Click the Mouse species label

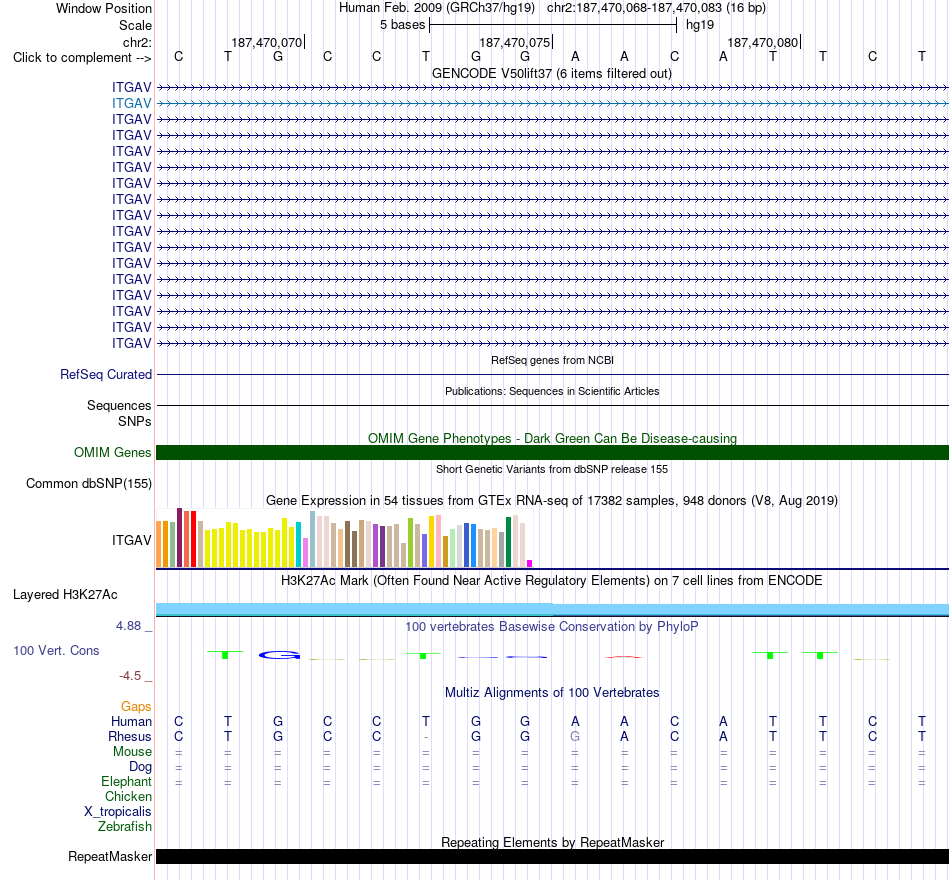pos(132,752)
